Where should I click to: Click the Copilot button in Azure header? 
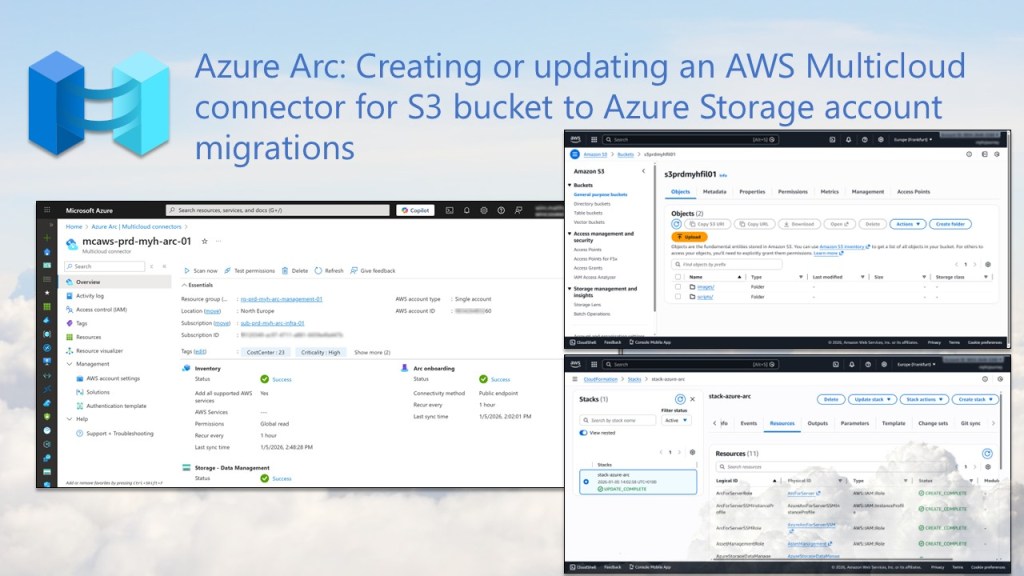point(415,210)
